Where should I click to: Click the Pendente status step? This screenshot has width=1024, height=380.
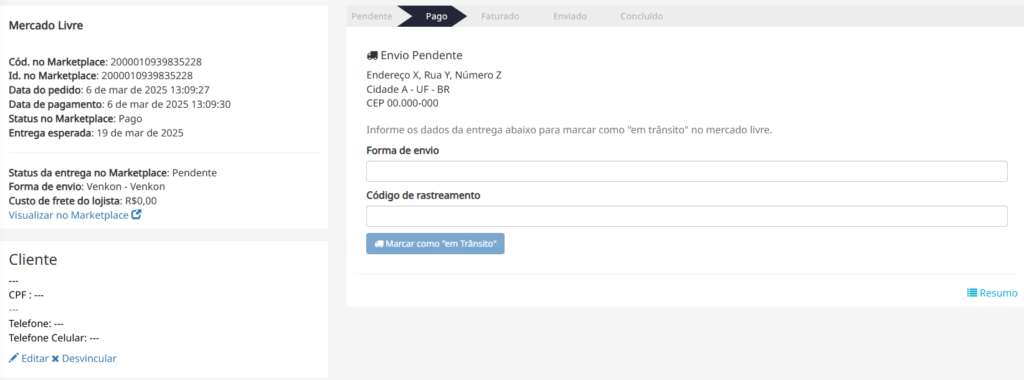(x=372, y=16)
